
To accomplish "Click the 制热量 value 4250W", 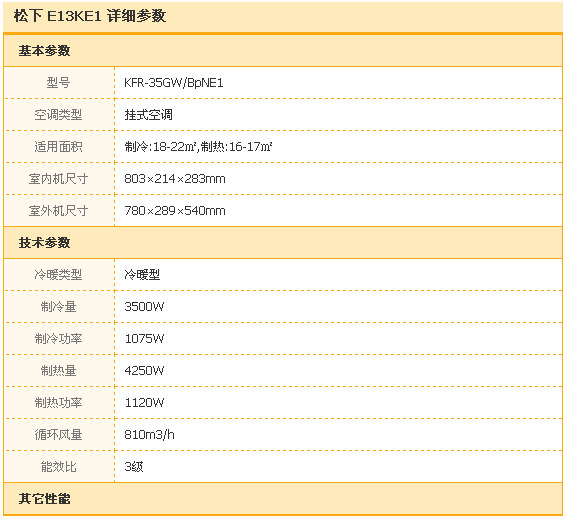I will click(144, 371).
